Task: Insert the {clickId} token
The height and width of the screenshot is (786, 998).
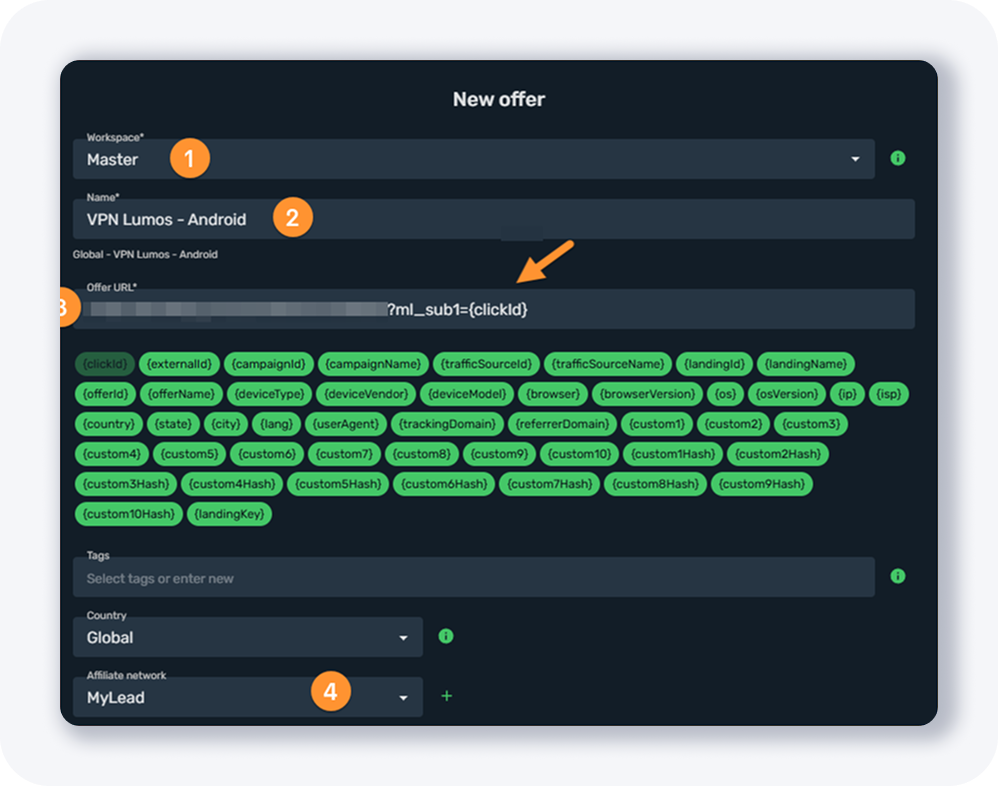Action: (103, 364)
